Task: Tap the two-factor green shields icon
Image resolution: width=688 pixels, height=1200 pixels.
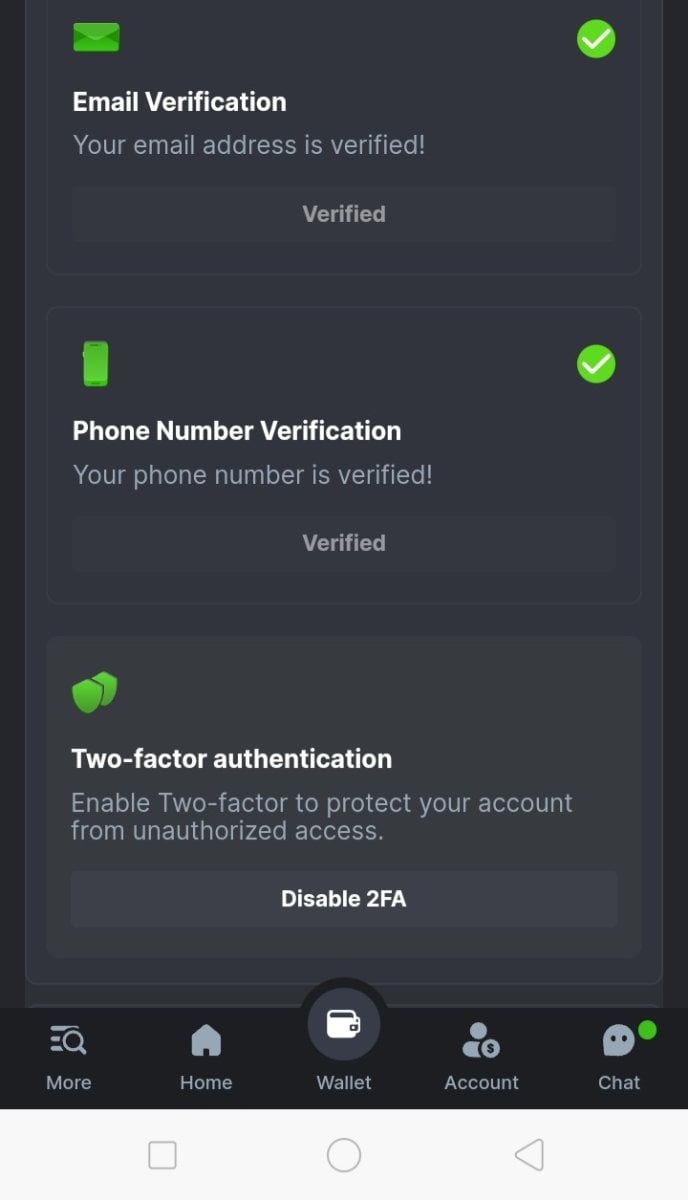Action: click(95, 692)
